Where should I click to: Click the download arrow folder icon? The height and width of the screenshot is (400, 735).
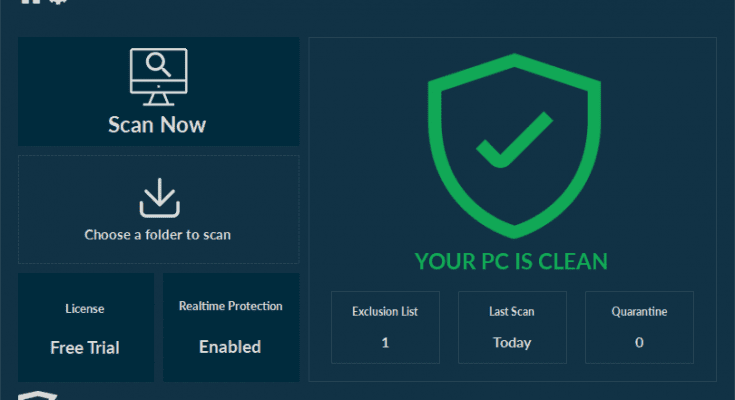click(x=158, y=198)
